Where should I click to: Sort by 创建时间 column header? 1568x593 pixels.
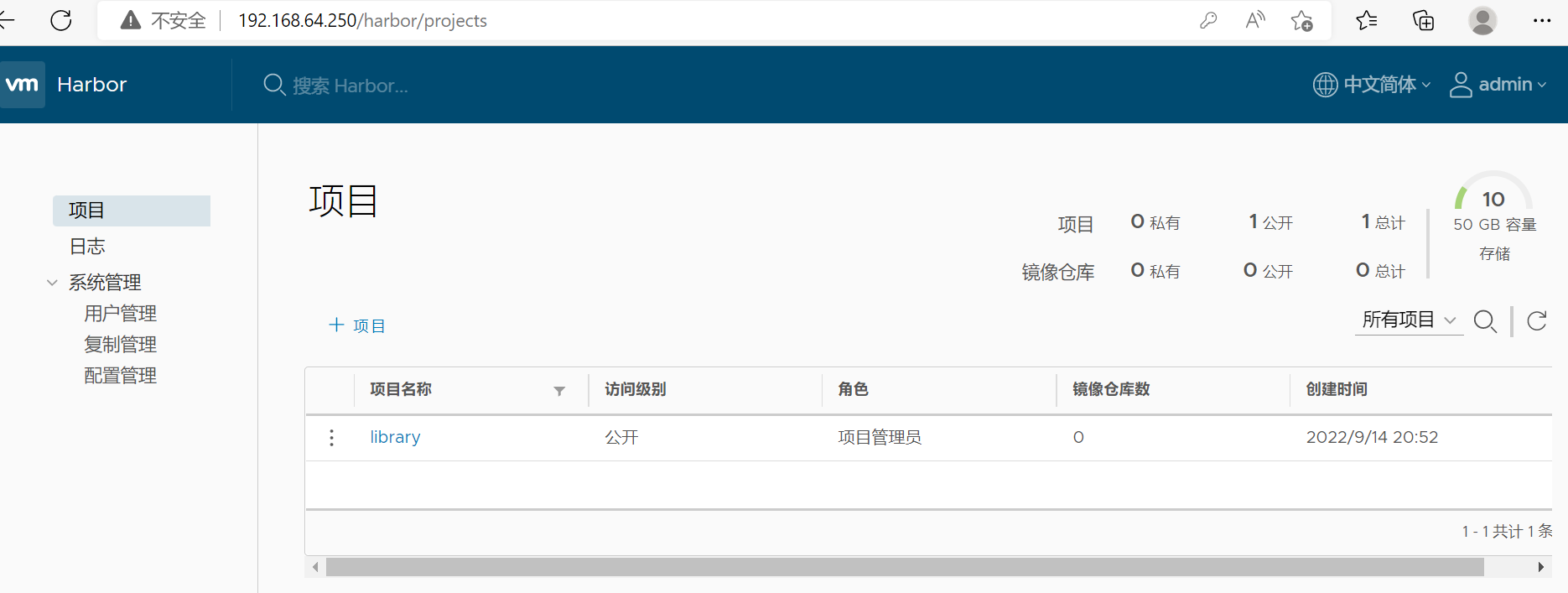click(1337, 389)
